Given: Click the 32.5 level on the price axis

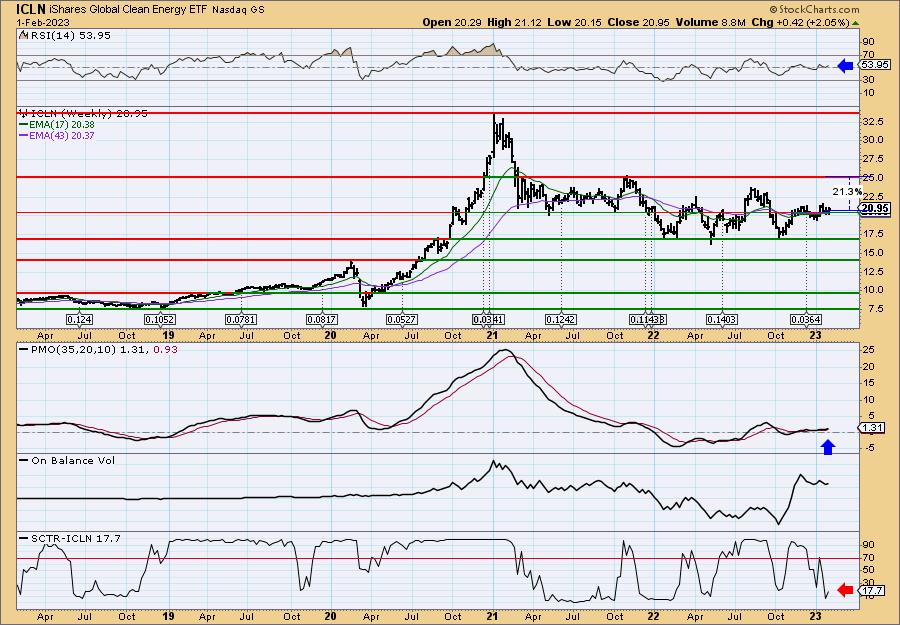Looking at the screenshot, I should coord(872,122).
